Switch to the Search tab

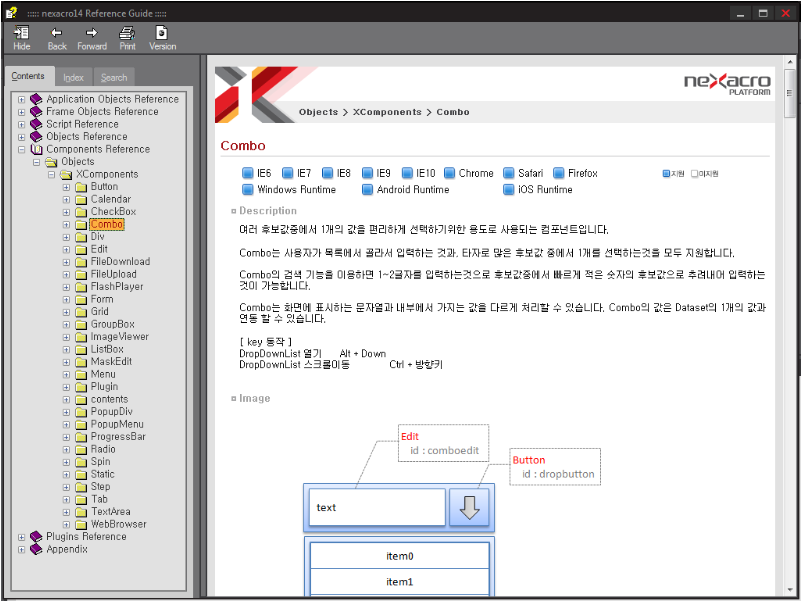[114, 77]
